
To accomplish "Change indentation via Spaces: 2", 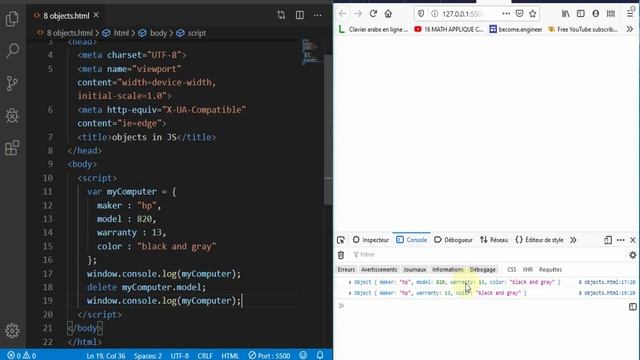I will coord(148,356).
